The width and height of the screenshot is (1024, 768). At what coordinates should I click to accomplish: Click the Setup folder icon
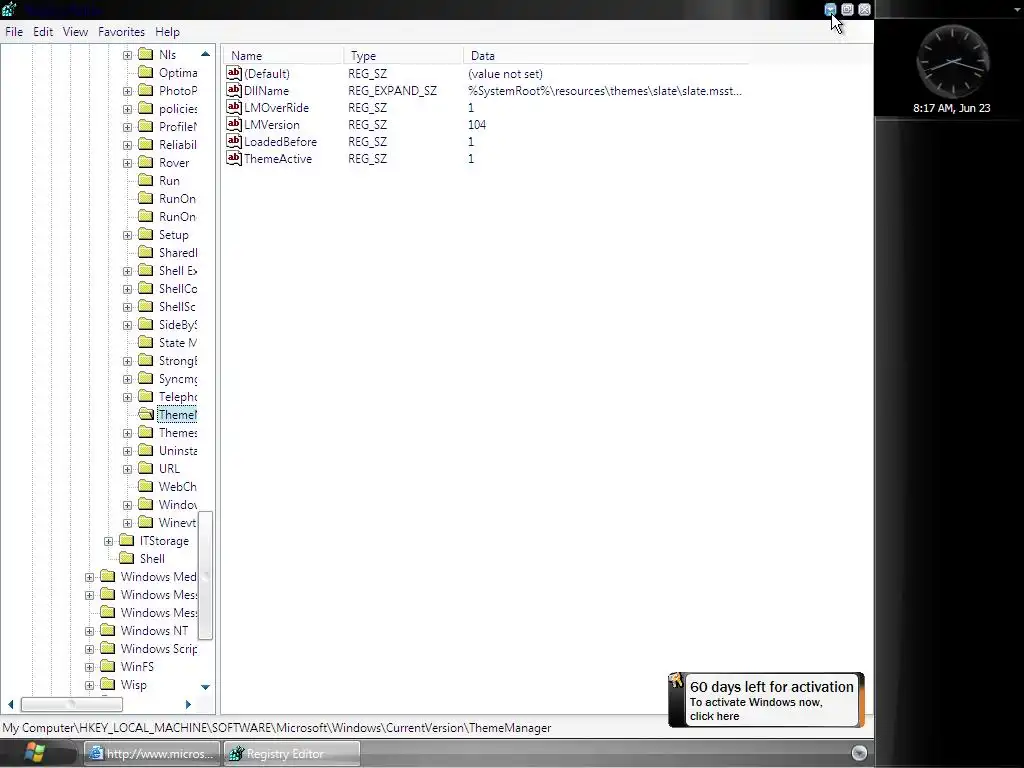click(x=146, y=234)
